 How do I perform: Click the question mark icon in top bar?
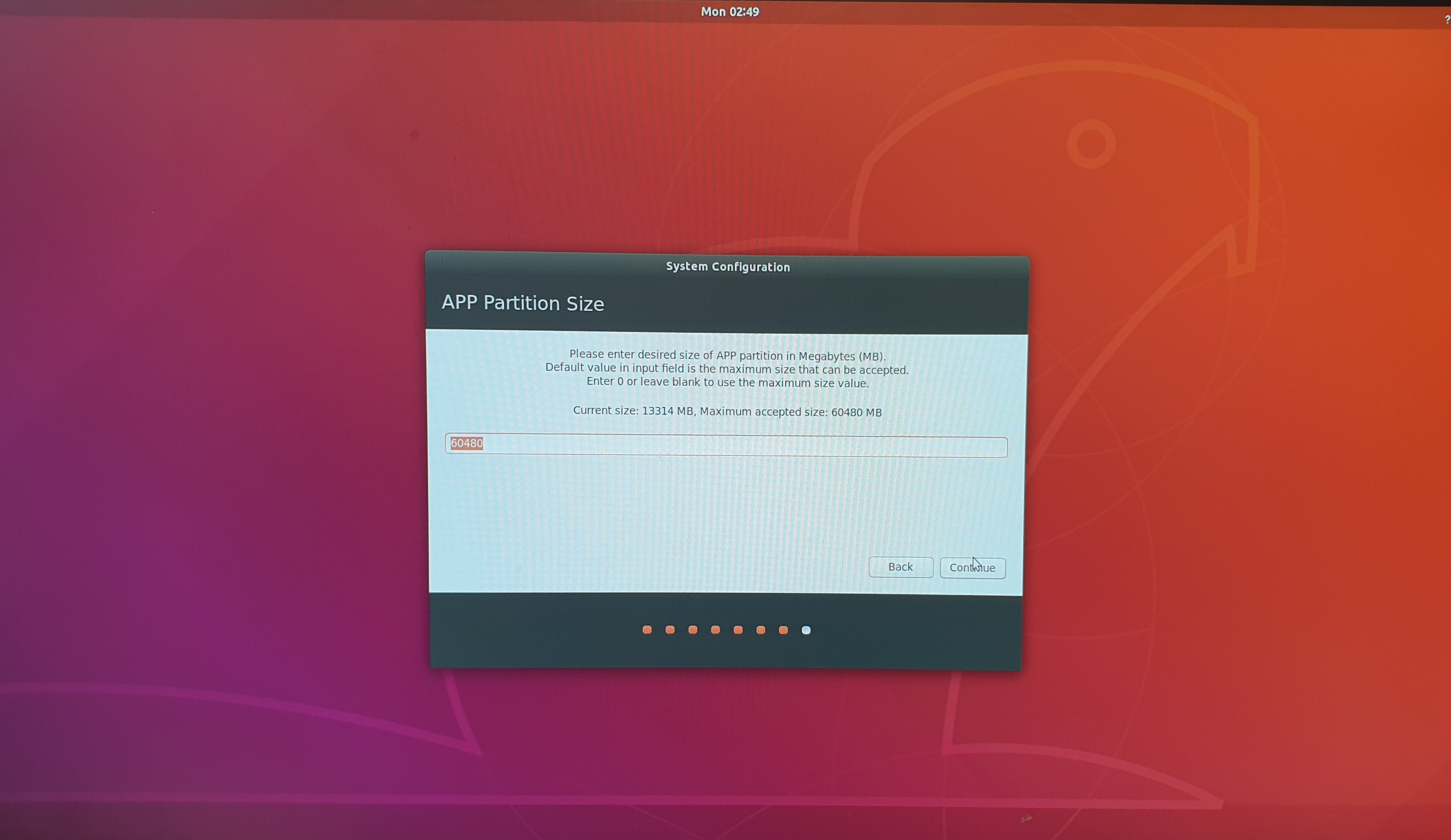[x=1447, y=19]
